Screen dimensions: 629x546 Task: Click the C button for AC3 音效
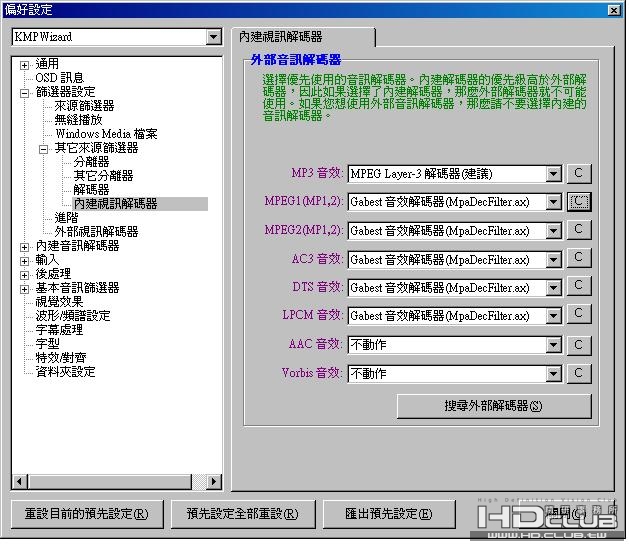[x=579, y=258]
